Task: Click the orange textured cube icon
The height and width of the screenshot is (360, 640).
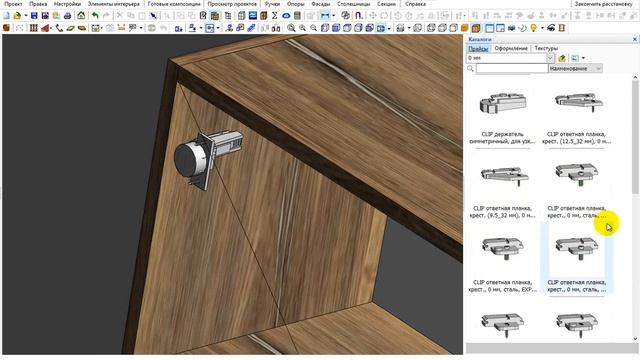Action: coord(464,28)
